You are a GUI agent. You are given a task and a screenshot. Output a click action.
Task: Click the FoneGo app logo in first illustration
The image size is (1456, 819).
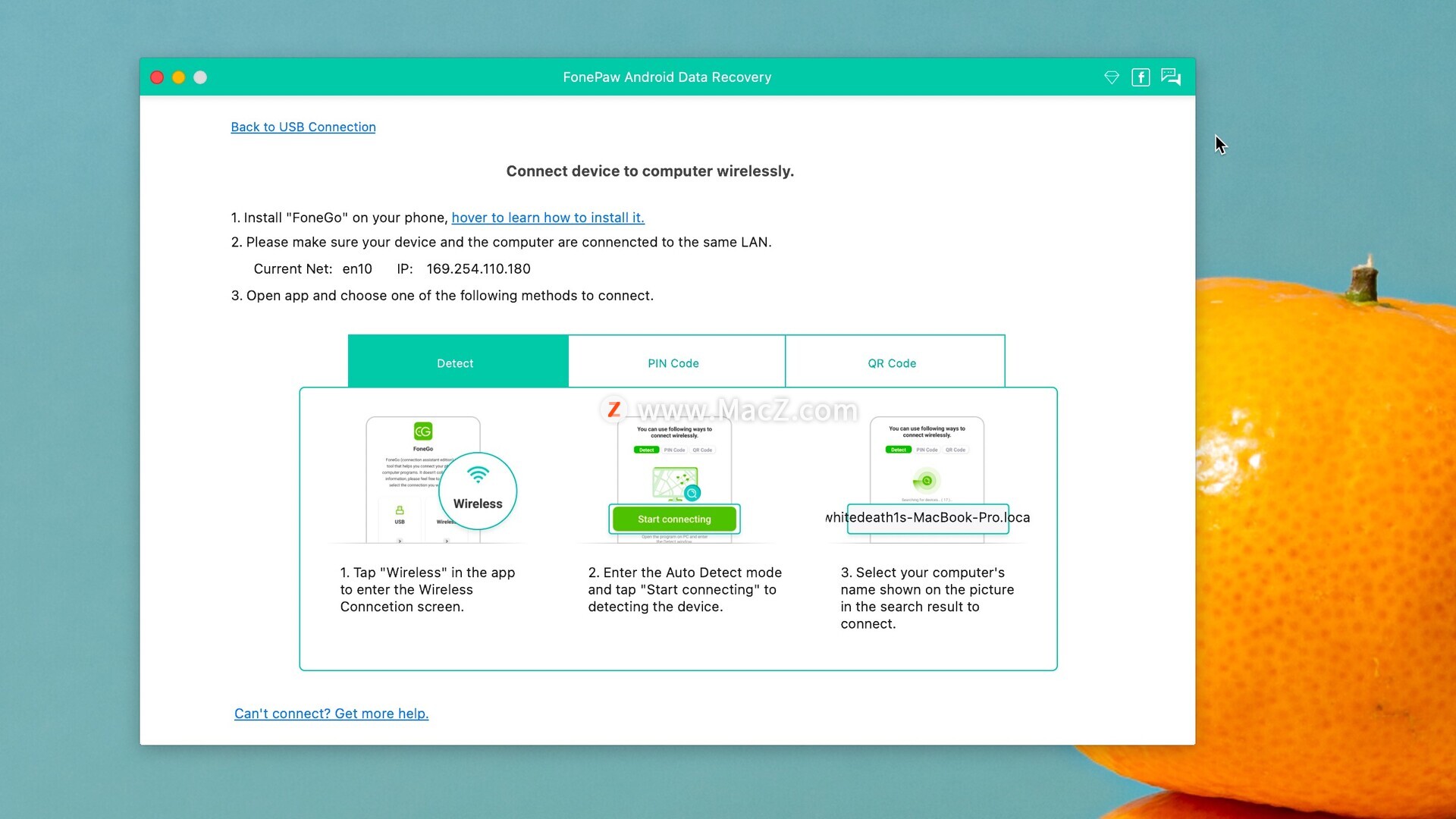coord(422,431)
